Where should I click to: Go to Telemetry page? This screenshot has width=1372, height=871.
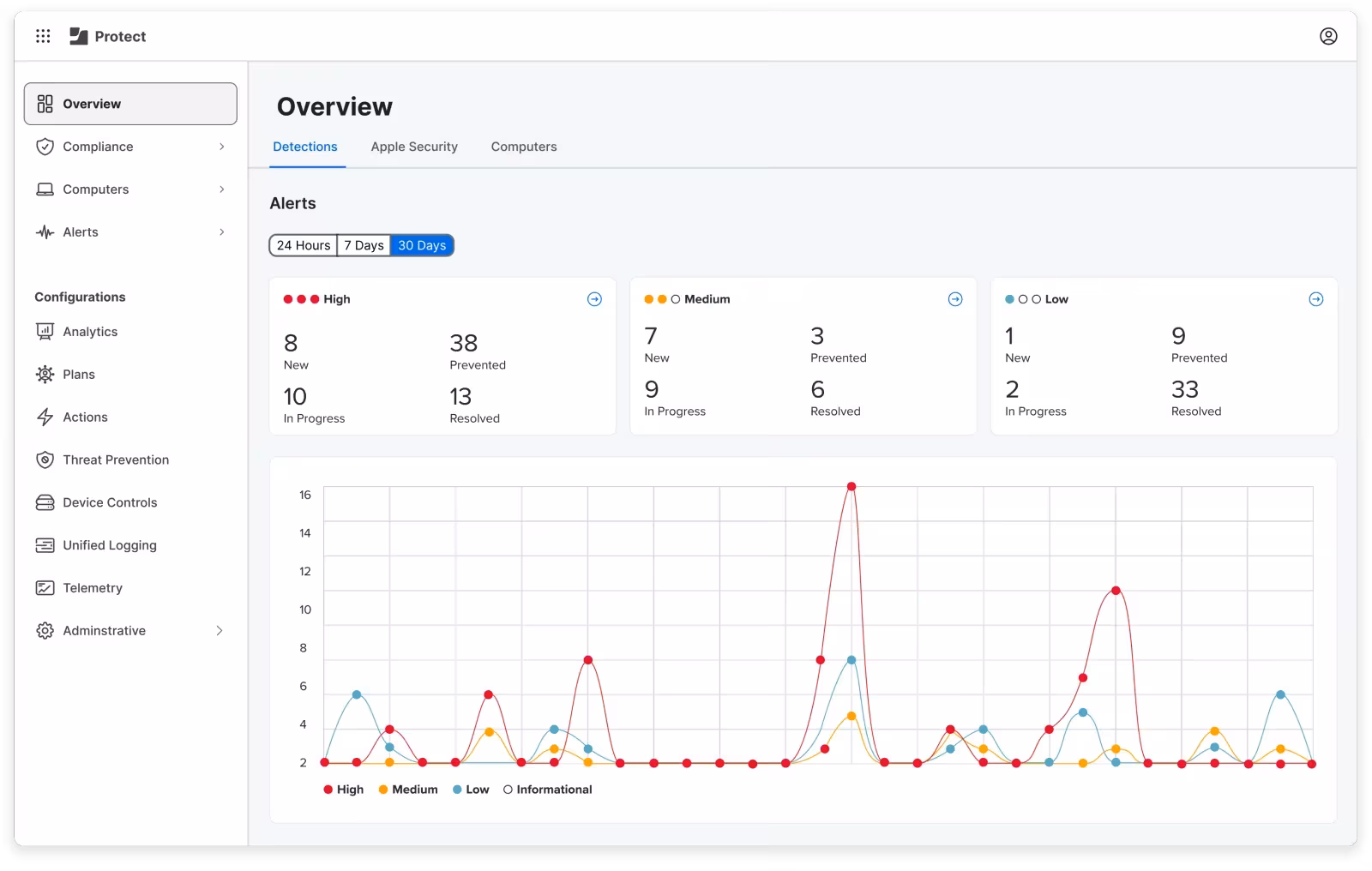[93, 588]
